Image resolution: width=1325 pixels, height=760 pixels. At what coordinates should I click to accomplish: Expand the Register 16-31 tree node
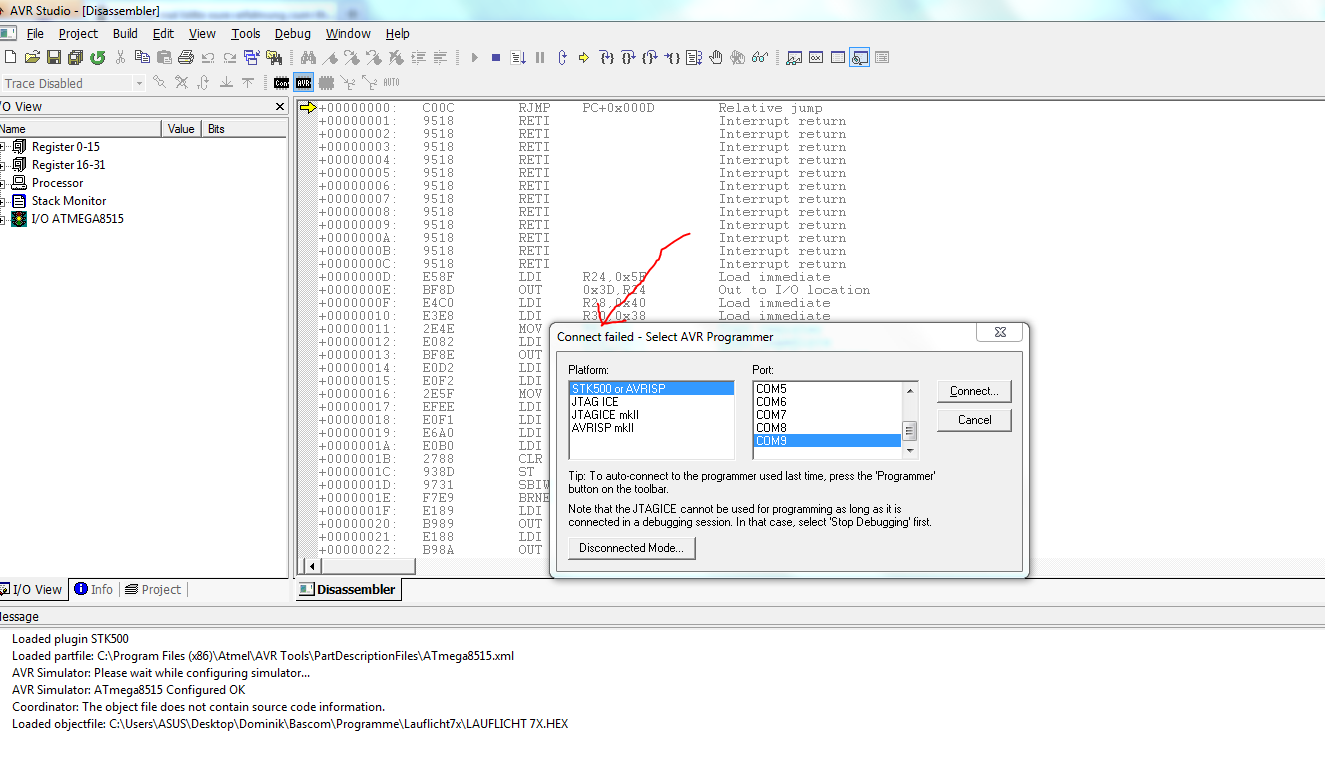[3, 165]
